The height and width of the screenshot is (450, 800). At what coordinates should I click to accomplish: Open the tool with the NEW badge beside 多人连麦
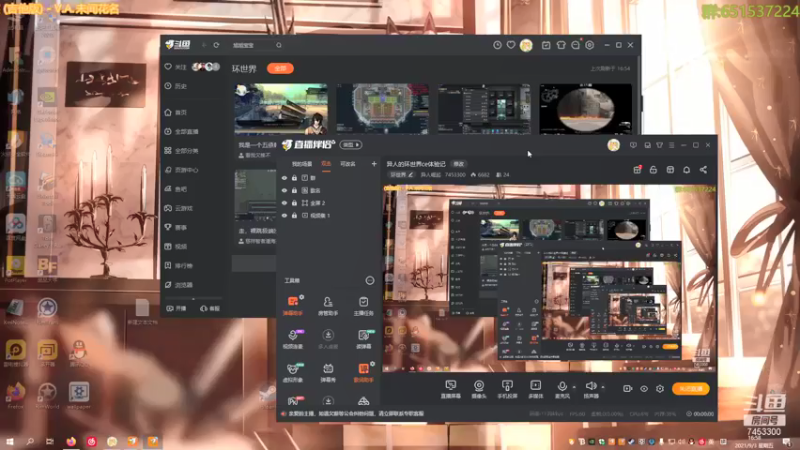coord(364,339)
